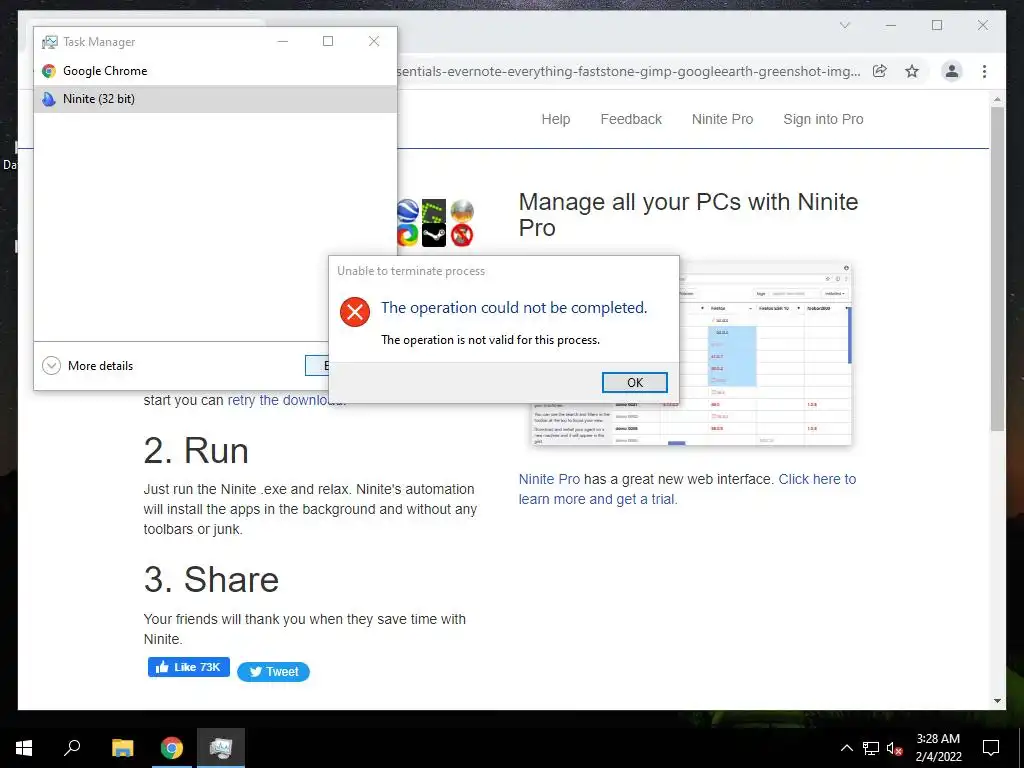Image resolution: width=1024 pixels, height=768 pixels.
Task: Click the Ninite Pro link below the screenshot
Action: coord(549,479)
